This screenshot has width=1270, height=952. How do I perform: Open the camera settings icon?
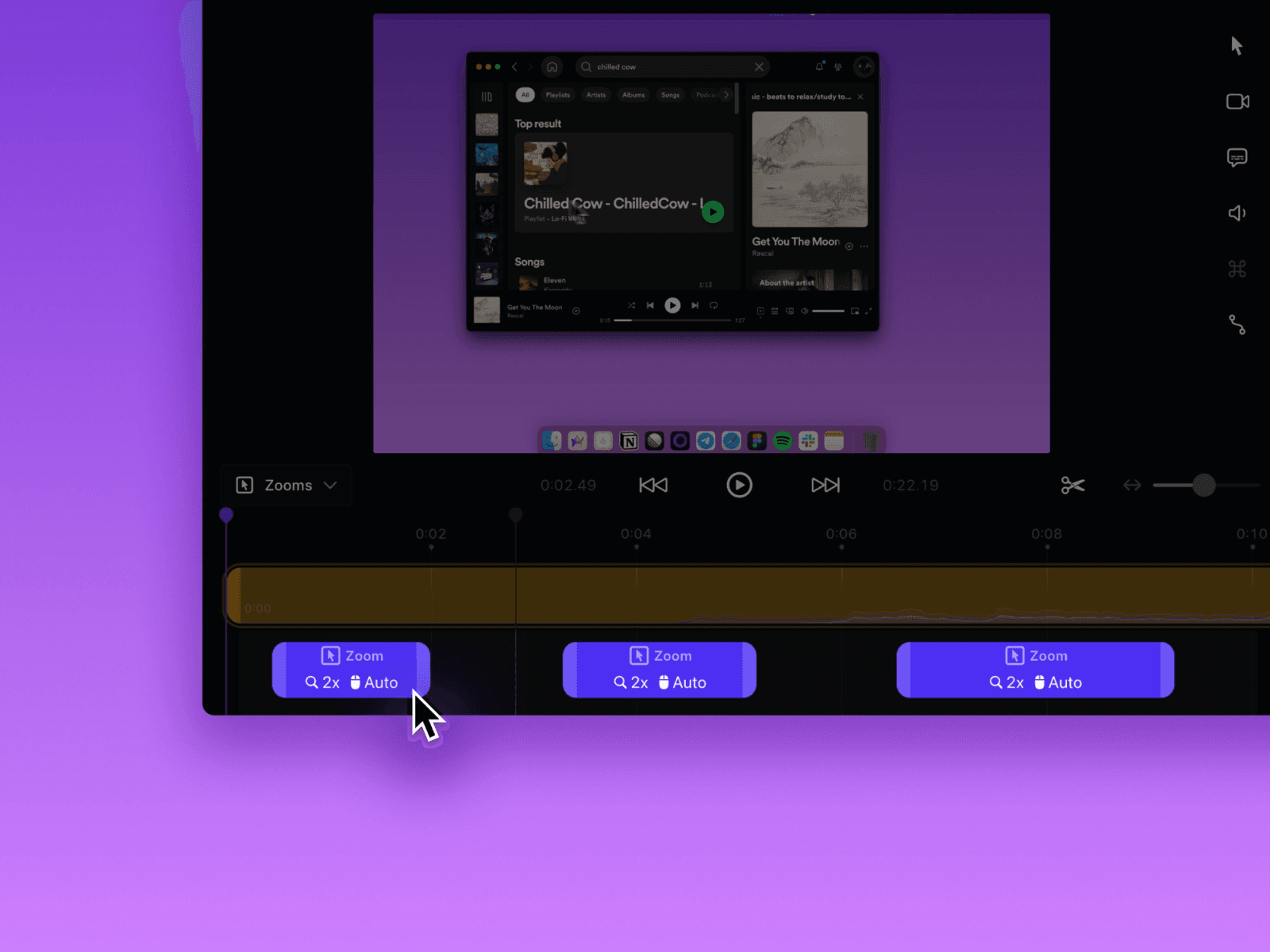coord(1237,102)
